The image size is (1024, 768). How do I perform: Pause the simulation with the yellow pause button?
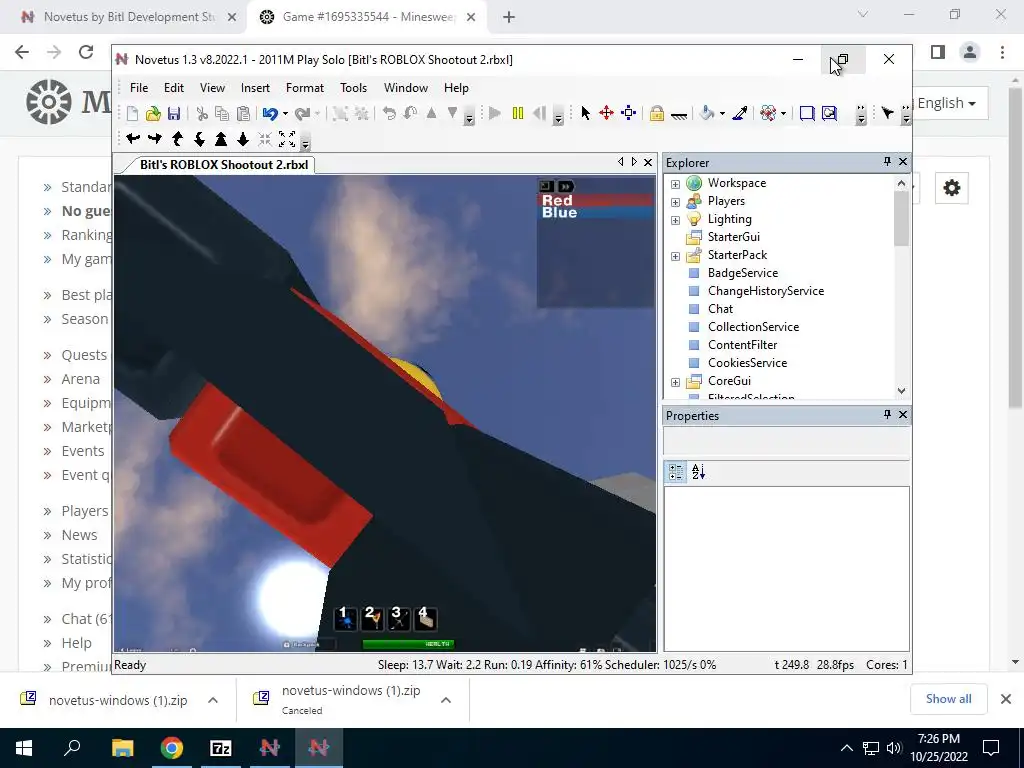[518, 114]
